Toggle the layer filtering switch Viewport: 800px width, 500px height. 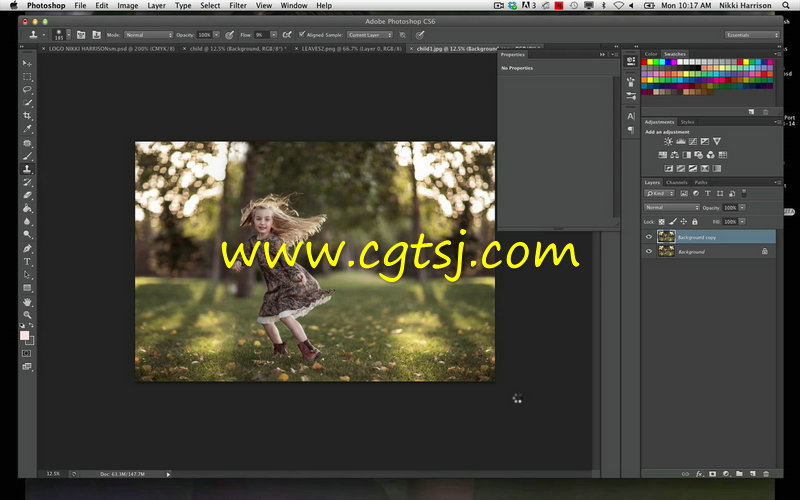click(744, 193)
